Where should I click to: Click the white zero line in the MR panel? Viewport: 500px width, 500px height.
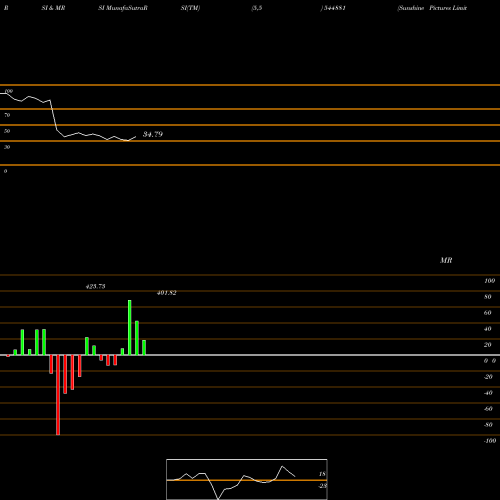point(250,355)
